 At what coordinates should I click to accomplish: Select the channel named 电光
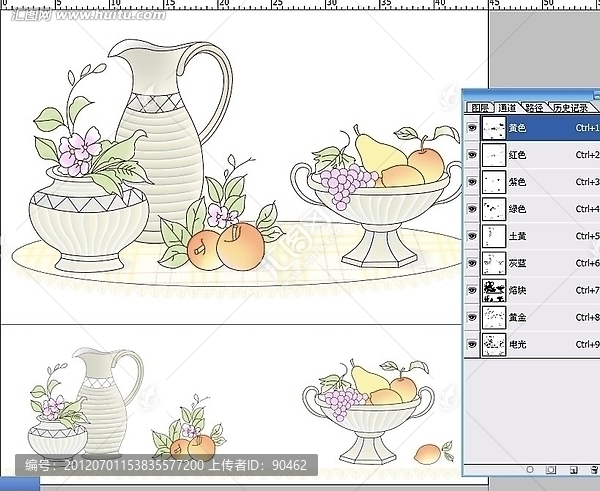(517, 344)
